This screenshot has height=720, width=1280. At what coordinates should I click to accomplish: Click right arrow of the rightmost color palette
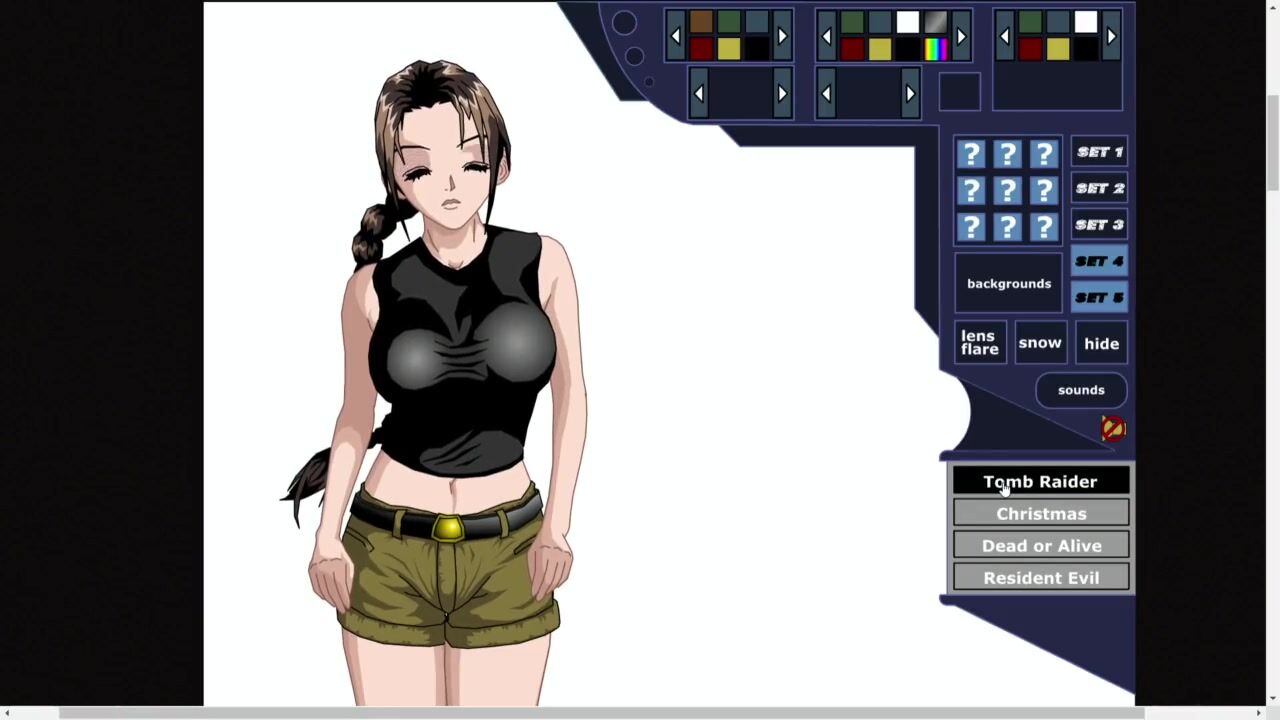click(x=1111, y=36)
